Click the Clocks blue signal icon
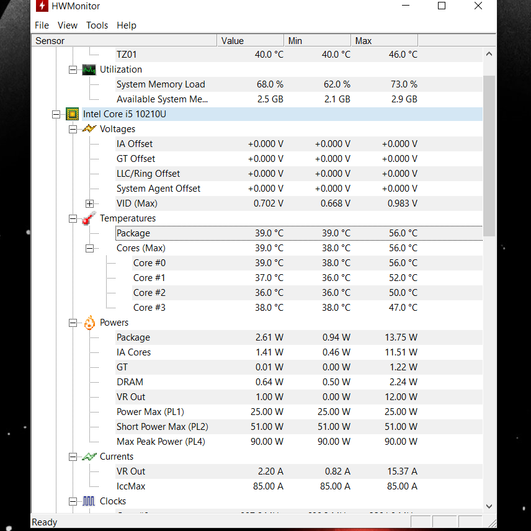This screenshot has width=531, height=531. point(89,501)
